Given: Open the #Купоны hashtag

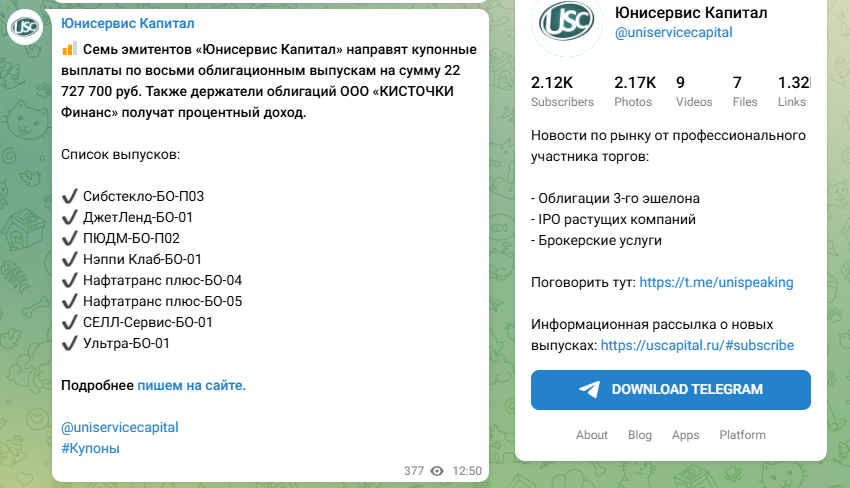Looking at the screenshot, I should tap(90, 448).
